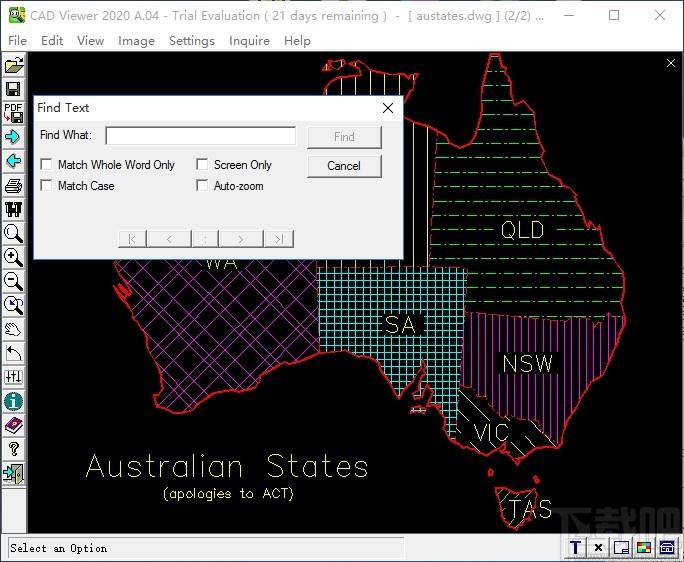Click the Cancel button in Find Text
This screenshot has width=684, height=562.
pyautogui.click(x=344, y=166)
